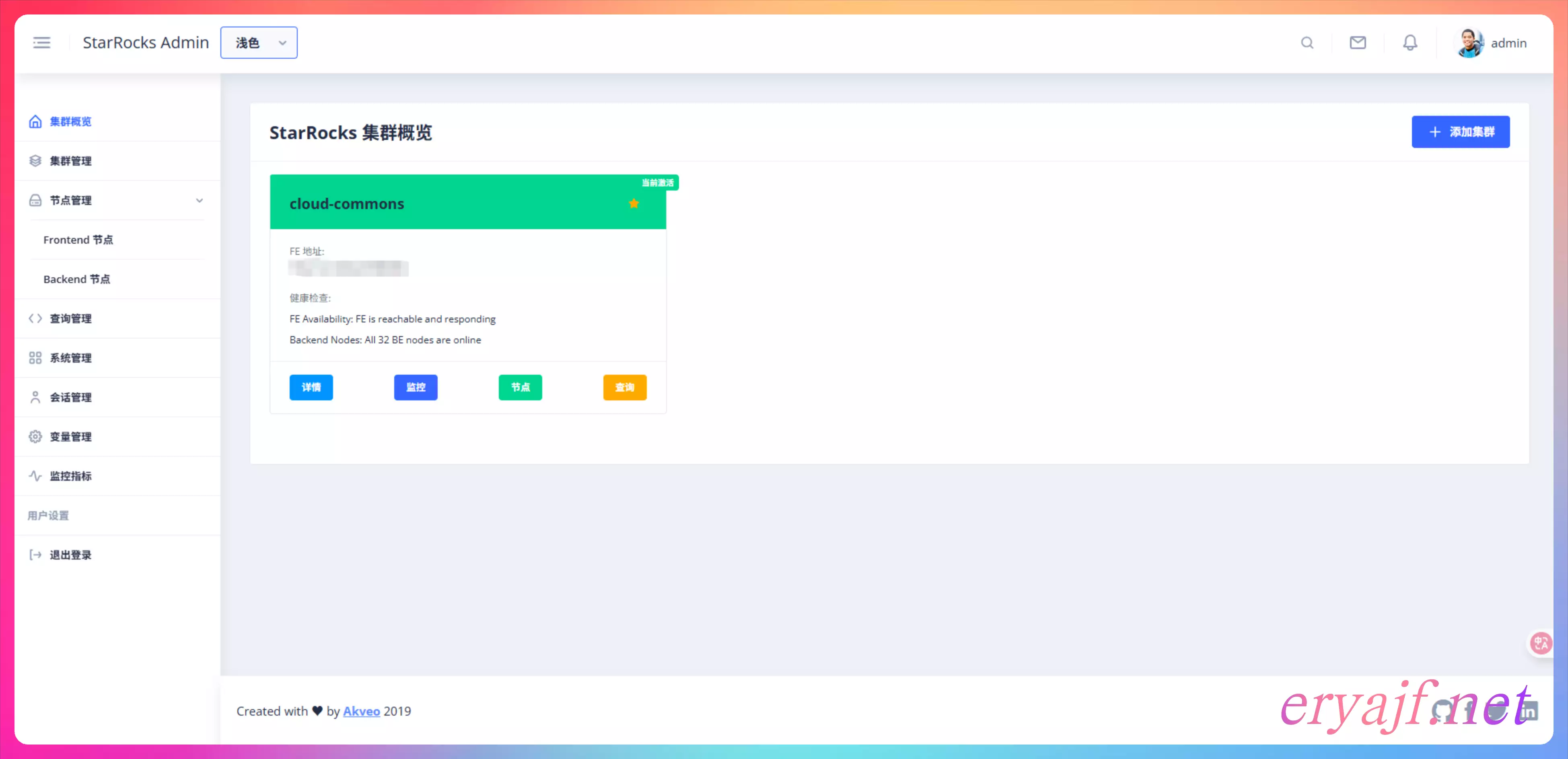Open the 浅色 theme dropdown
1568x759 pixels.
[x=259, y=43]
